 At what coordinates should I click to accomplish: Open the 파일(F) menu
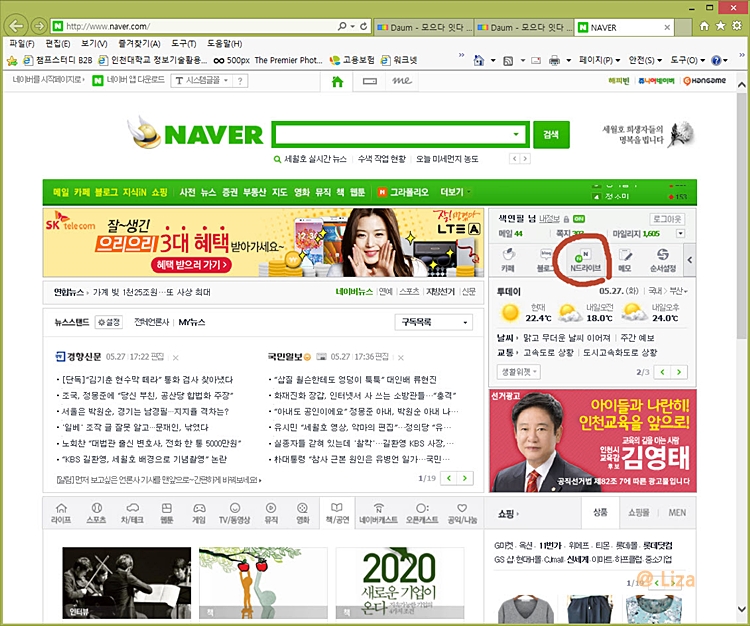tap(22, 44)
